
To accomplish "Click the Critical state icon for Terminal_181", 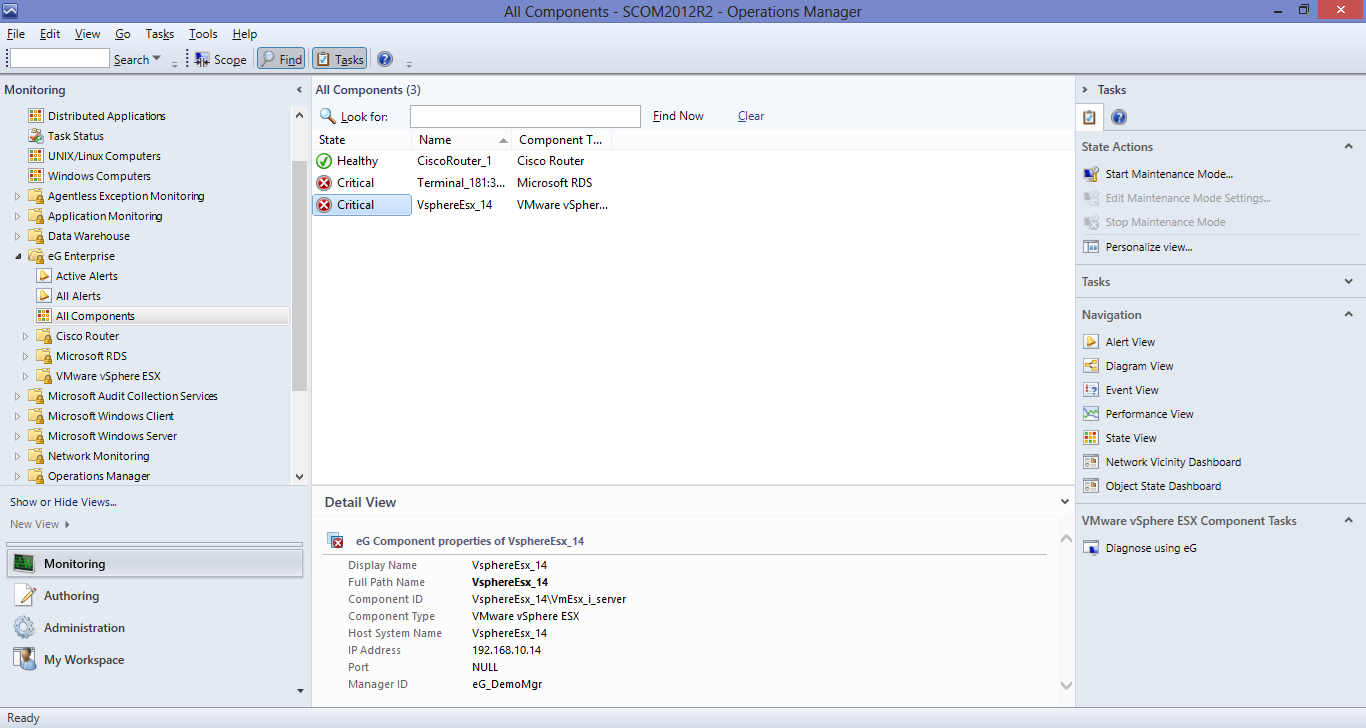I will pyautogui.click(x=324, y=183).
